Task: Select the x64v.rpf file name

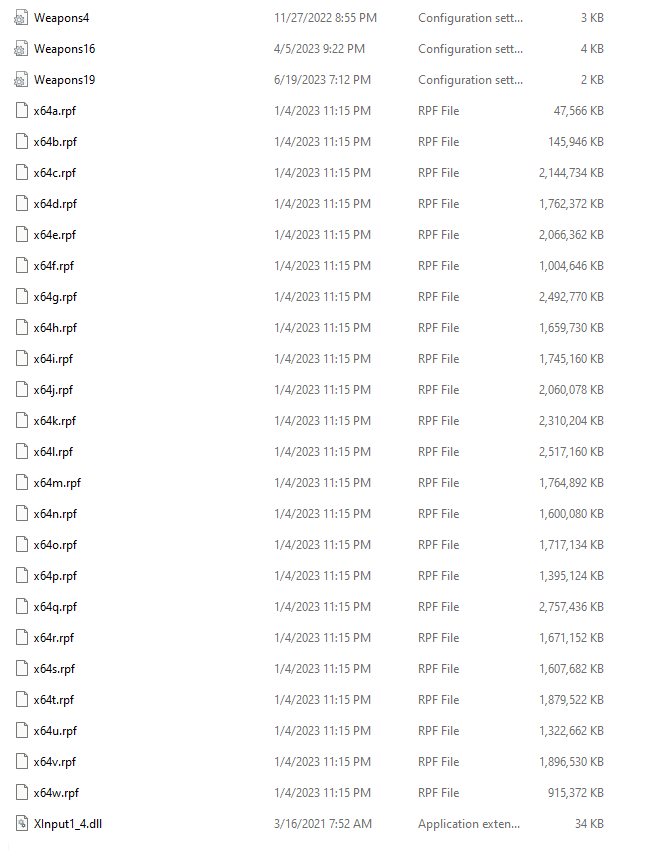Action: pyautogui.click(x=55, y=762)
